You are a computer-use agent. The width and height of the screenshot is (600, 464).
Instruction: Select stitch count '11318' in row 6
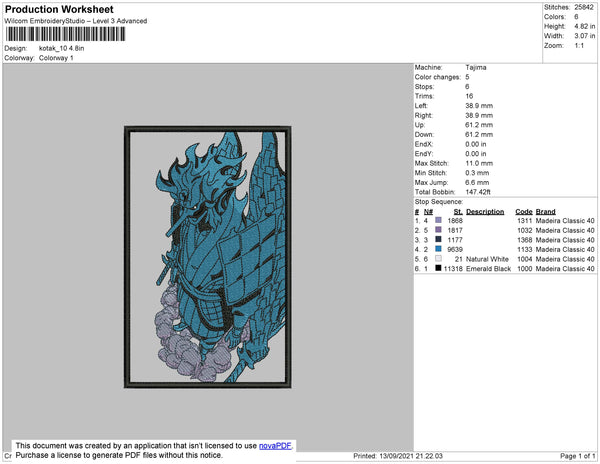pyautogui.click(x=453, y=269)
